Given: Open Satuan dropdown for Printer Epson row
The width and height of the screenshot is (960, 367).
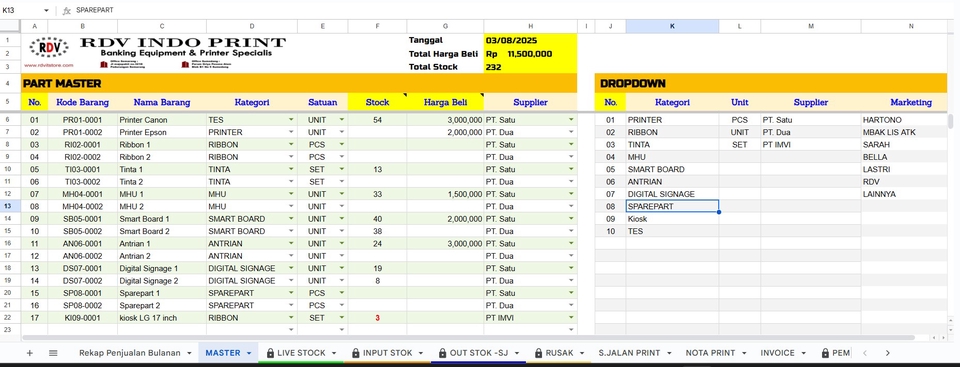Looking at the screenshot, I should click(342, 132).
